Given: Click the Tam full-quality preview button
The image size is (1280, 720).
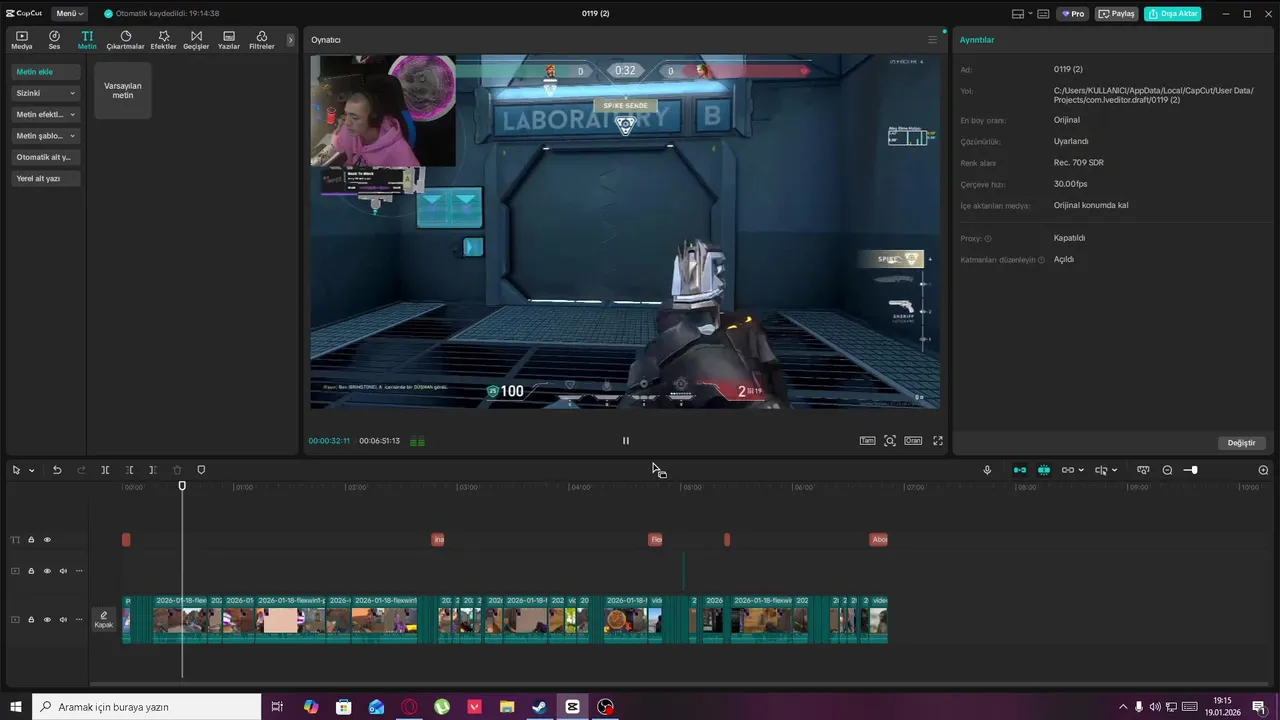Looking at the screenshot, I should 867,441.
